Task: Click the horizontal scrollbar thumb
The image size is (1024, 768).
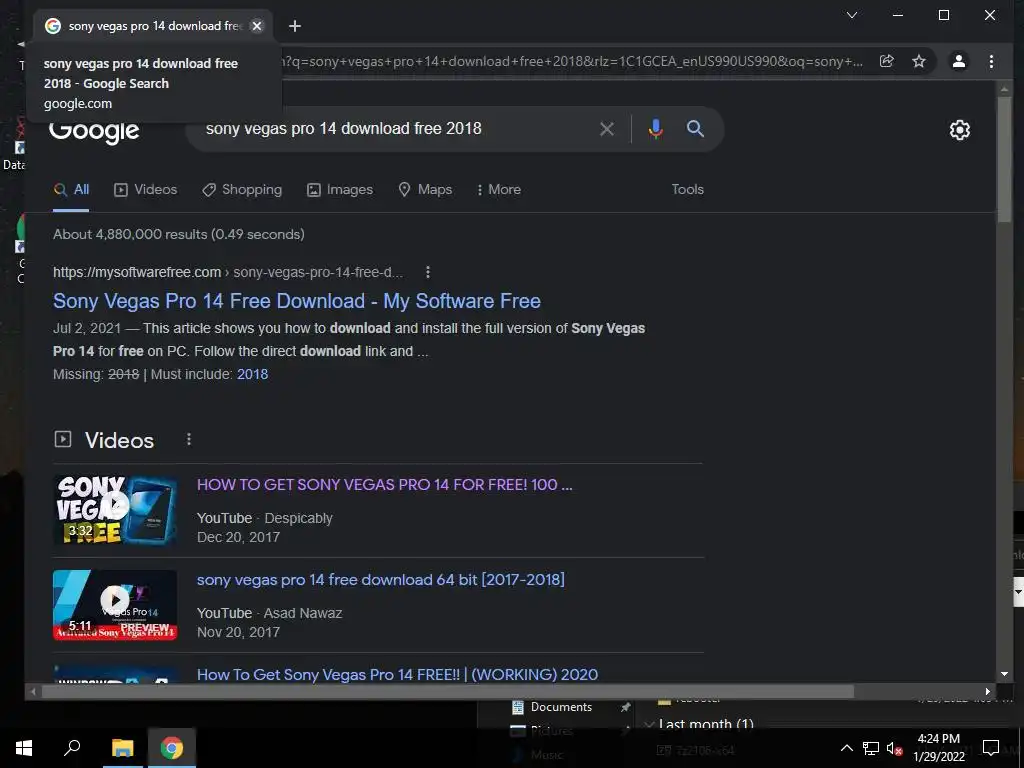Action: pyautogui.click(x=447, y=692)
